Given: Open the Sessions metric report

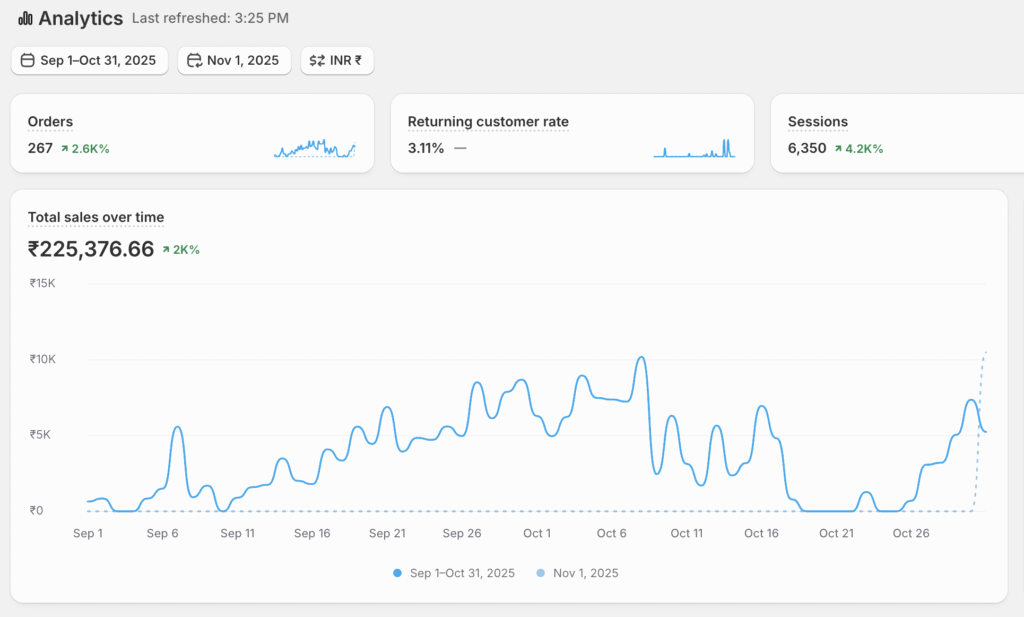Looking at the screenshot, I should coord(817,122).
